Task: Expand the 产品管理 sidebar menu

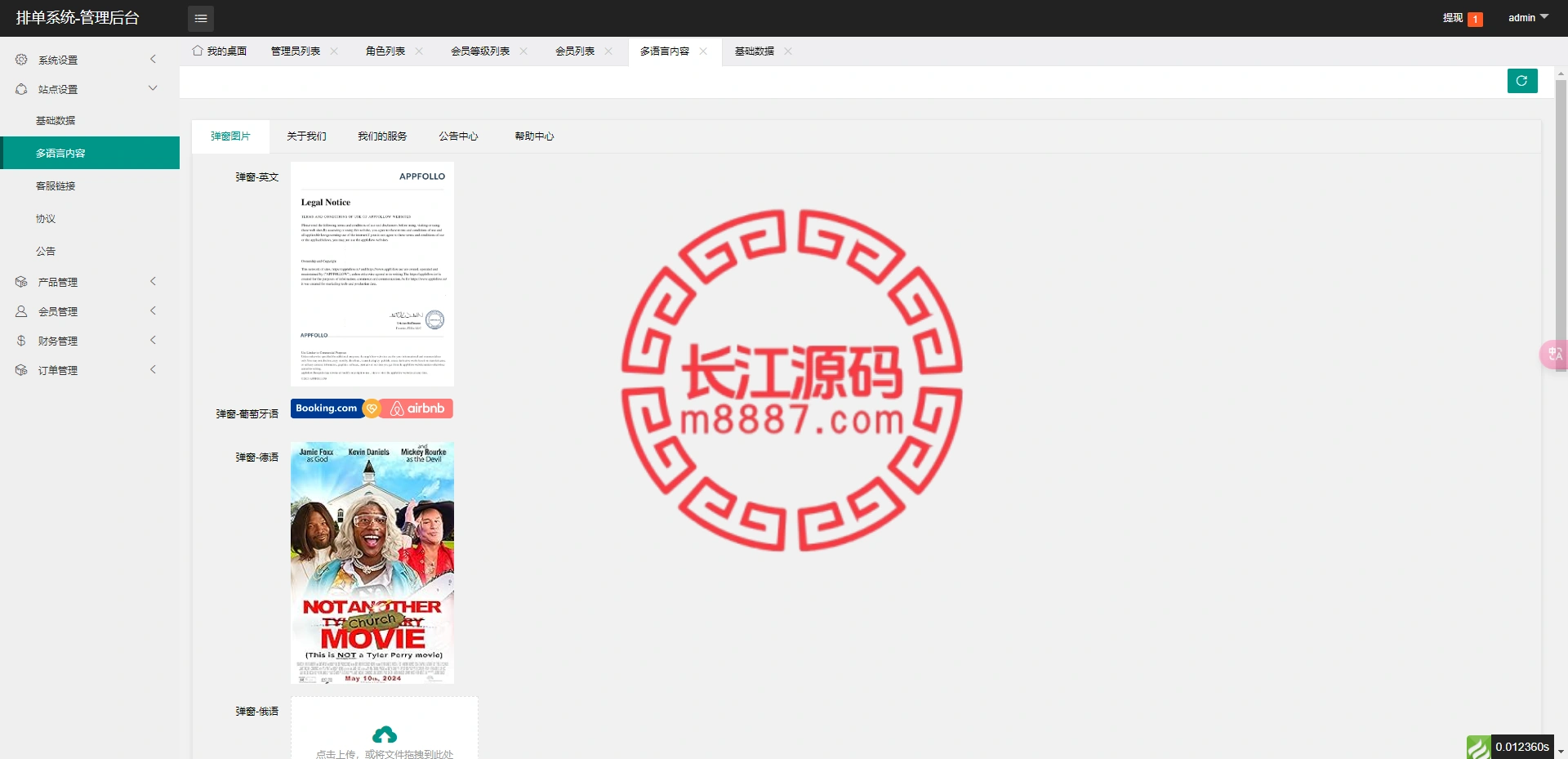Action: (88, 282)
